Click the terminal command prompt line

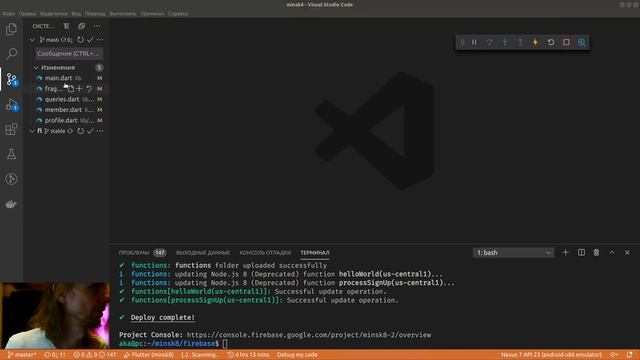click(x=173, y=344)
